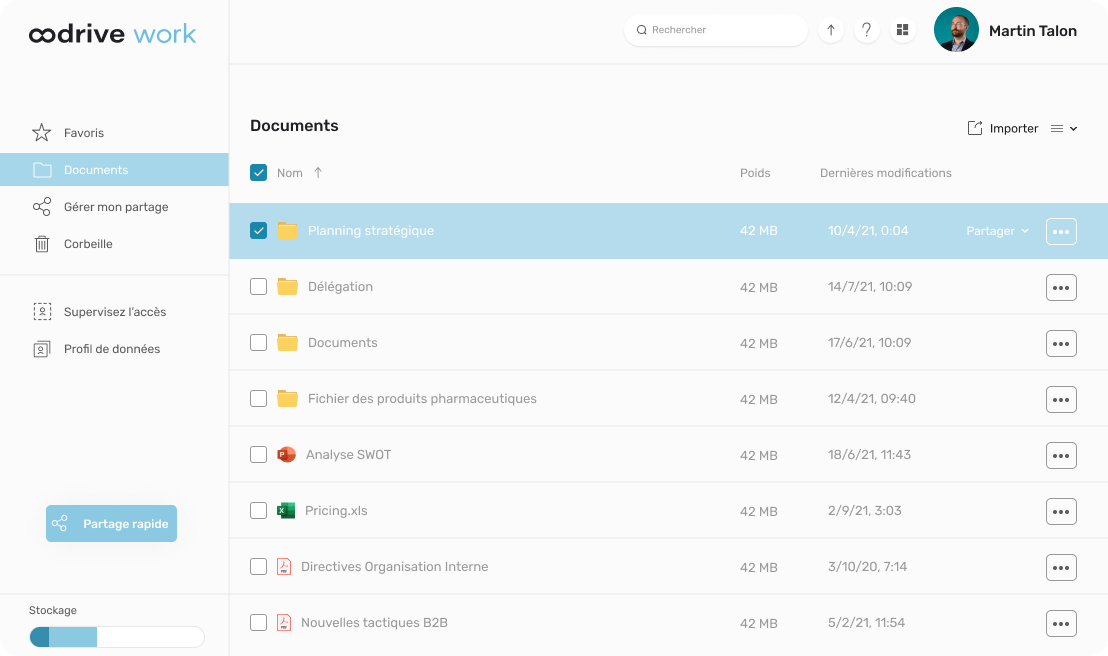The width and height of the screenshot is (1108, 656).
Task: Open the apps grid icon in top bar
Action: point(902,30)
